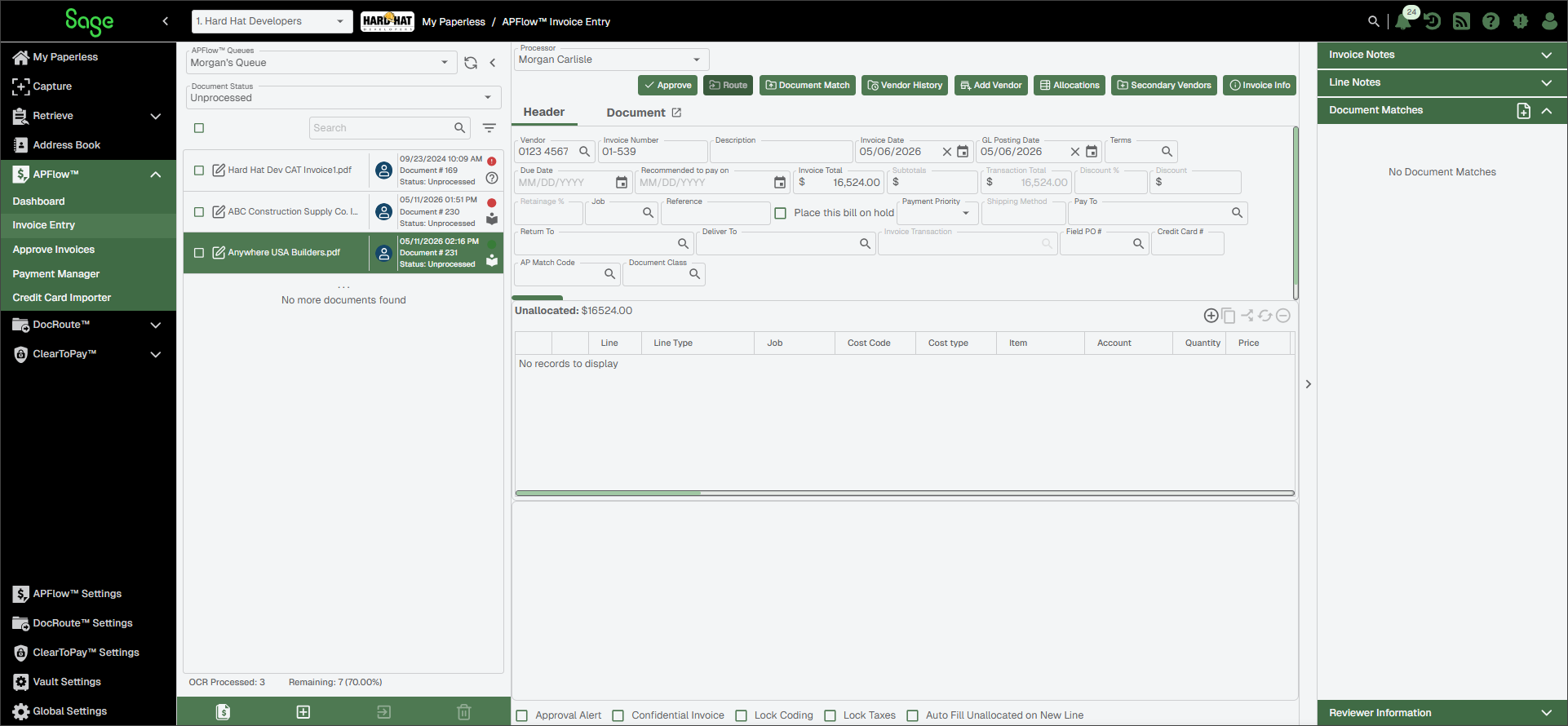Open the user profile icon

(1550, 21)
